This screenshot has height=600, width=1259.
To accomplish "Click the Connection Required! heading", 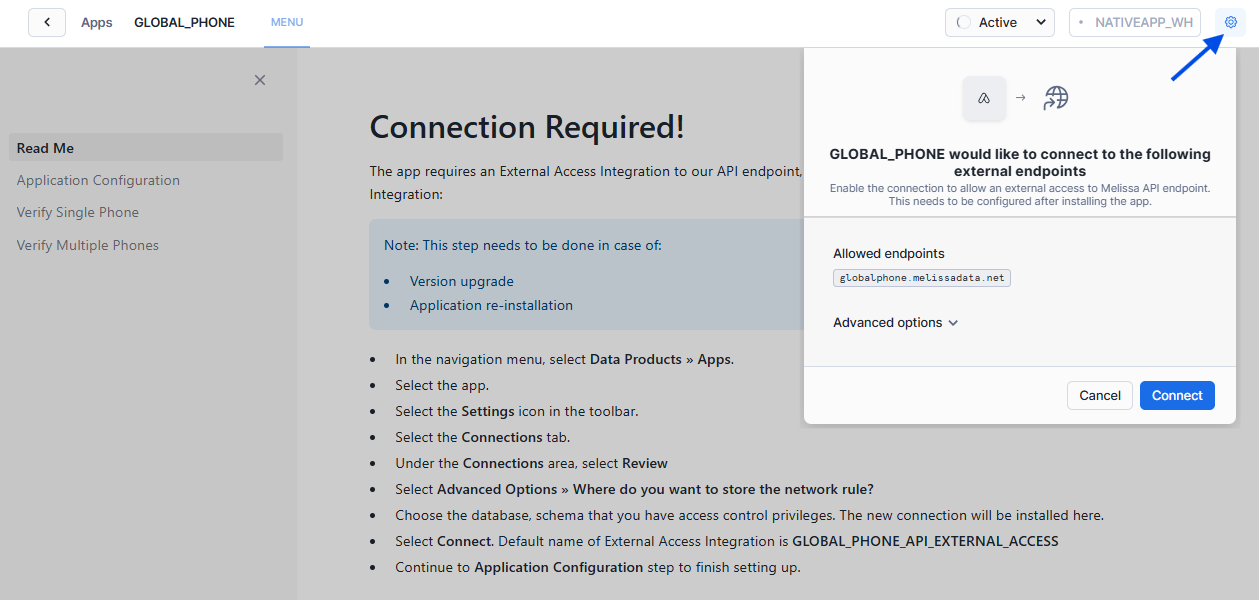I will coord(527,127).
